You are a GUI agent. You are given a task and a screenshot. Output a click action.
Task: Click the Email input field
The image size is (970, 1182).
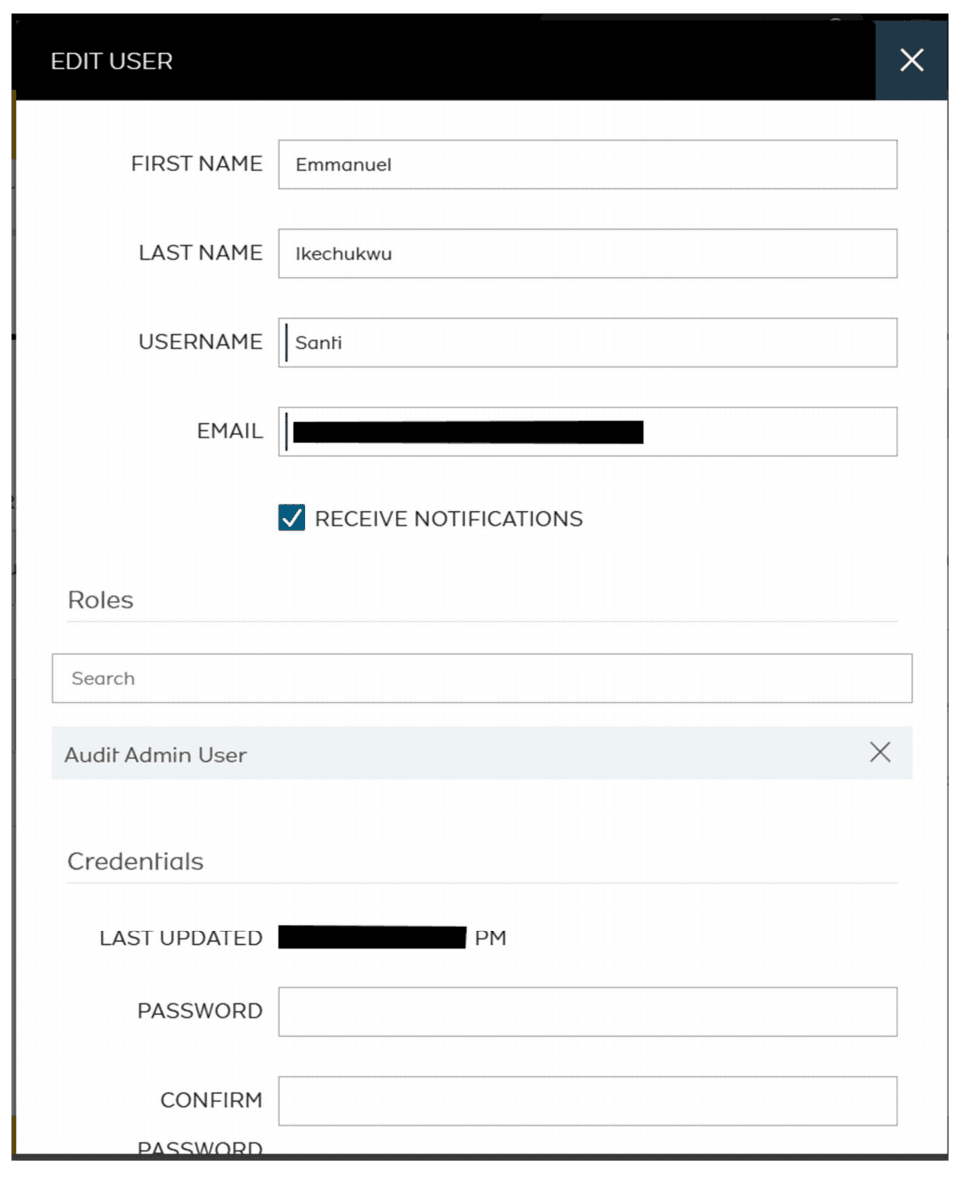(x=587, y=432)
